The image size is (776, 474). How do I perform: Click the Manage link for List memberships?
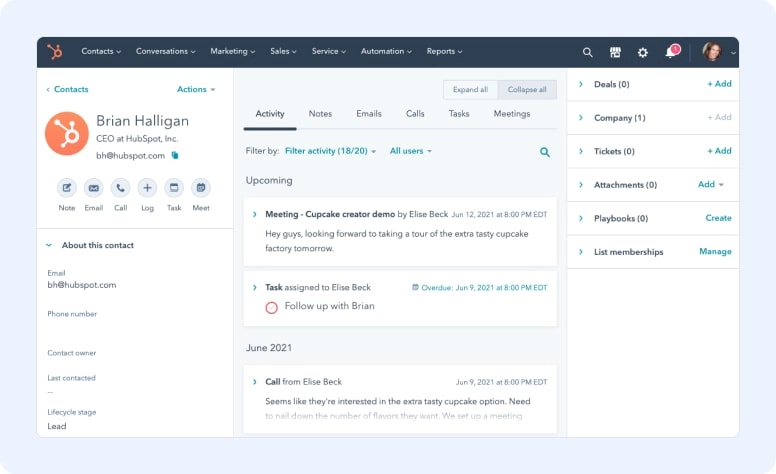(x=715, y=252)
